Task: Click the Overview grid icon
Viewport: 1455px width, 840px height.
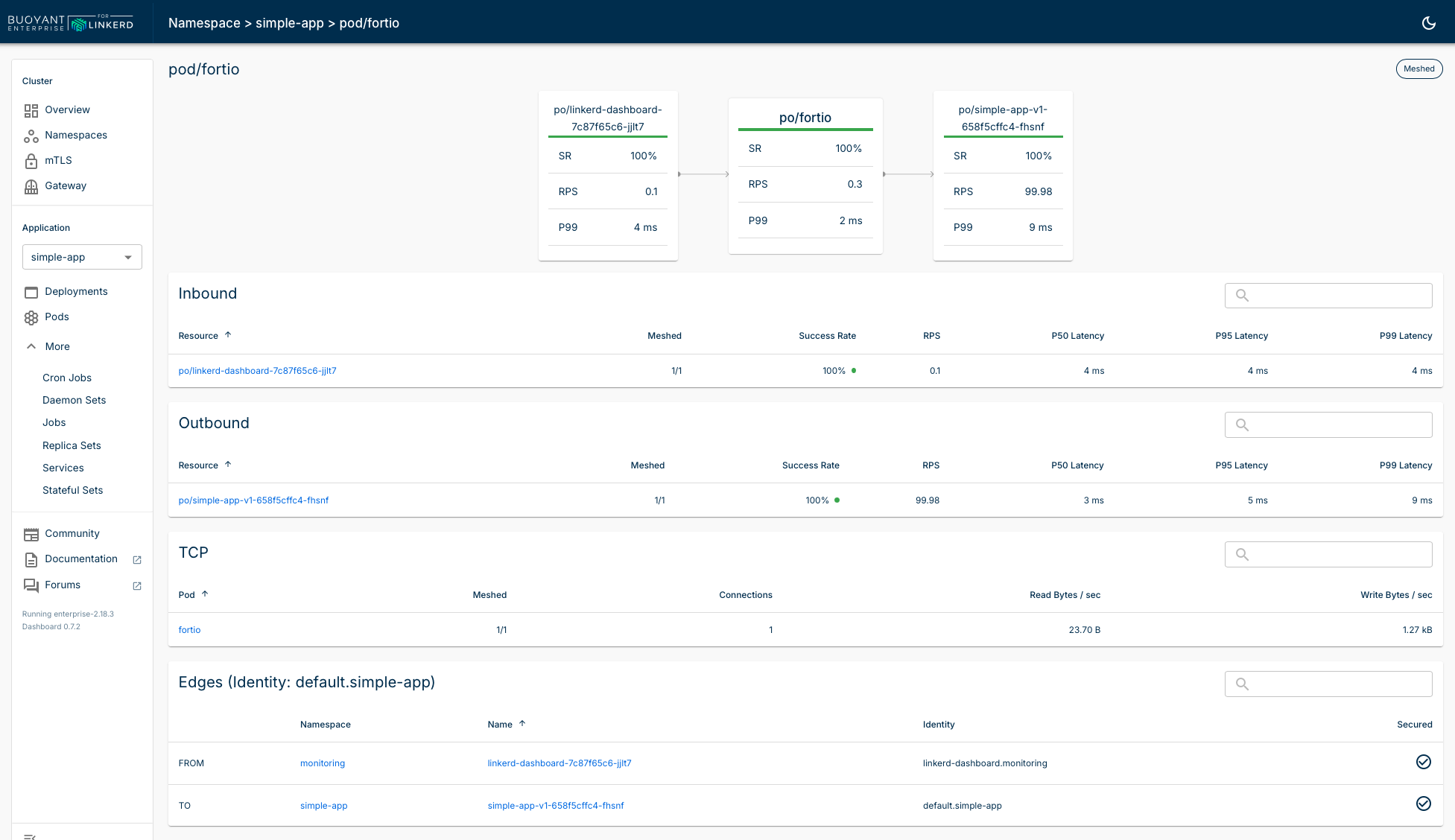Action: click(x=31, y=110)
